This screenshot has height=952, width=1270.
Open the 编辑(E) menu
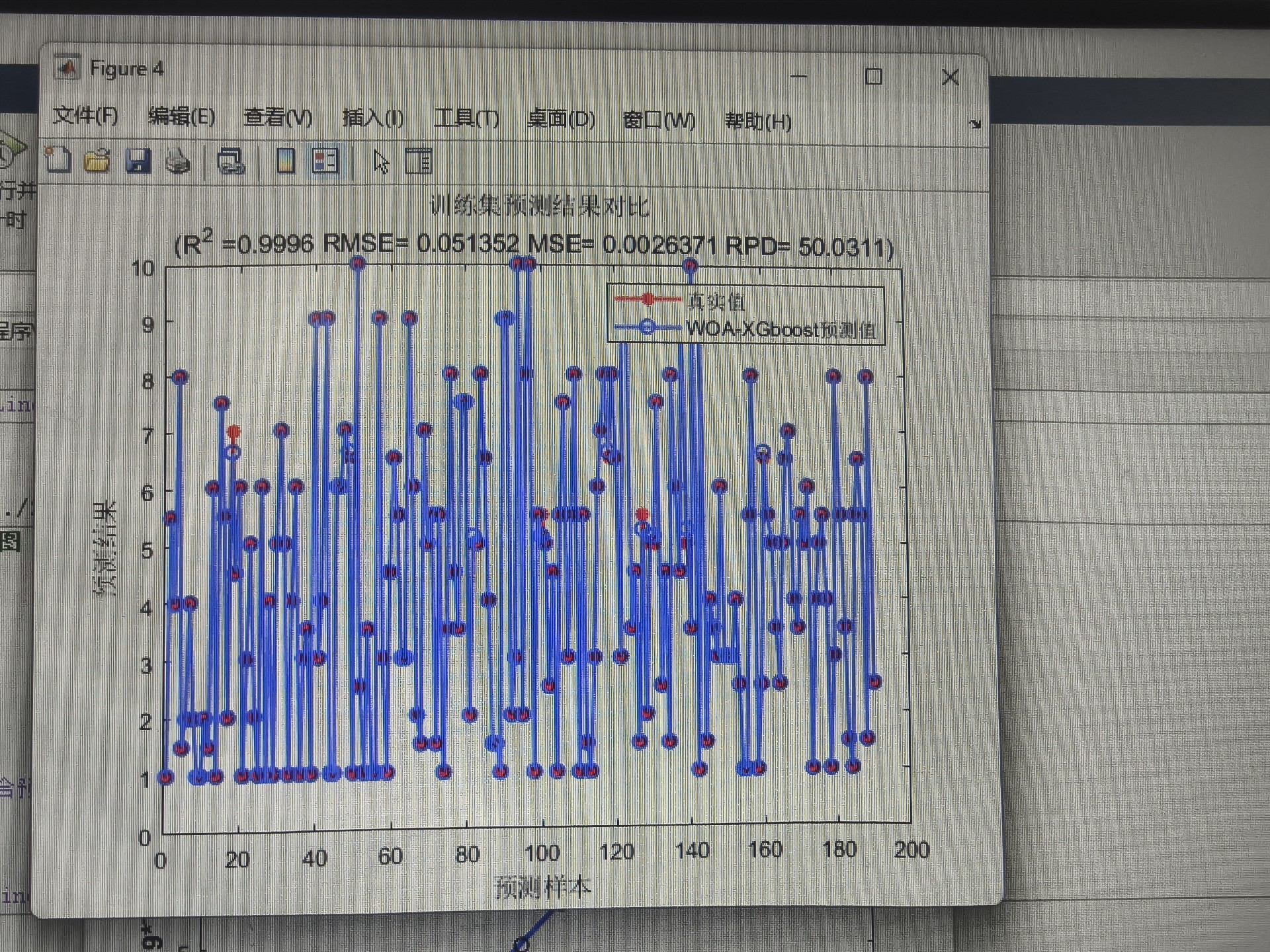[182, 117]
